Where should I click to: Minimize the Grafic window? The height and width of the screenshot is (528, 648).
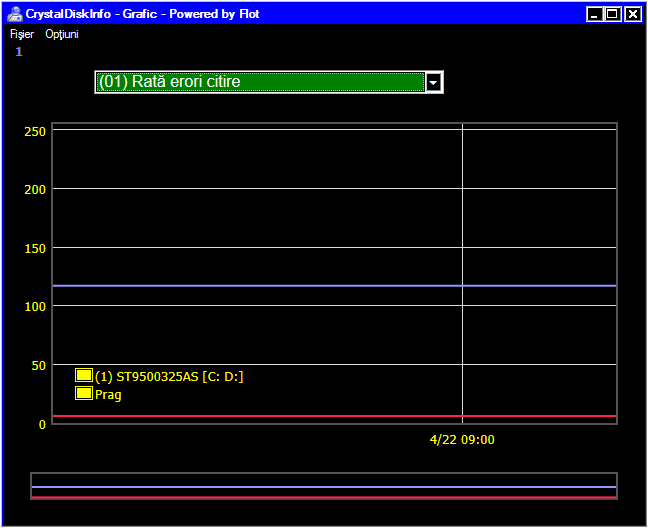coord(594,14)
